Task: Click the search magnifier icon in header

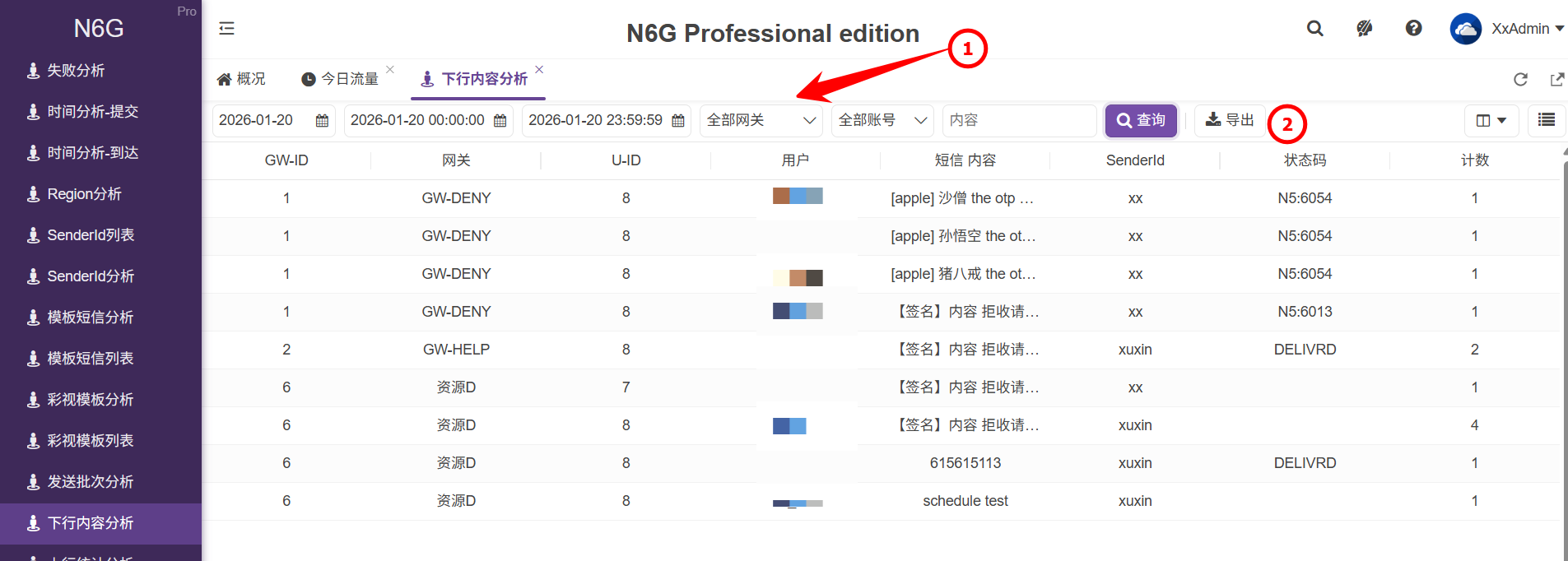Action: coord(1314,29)
